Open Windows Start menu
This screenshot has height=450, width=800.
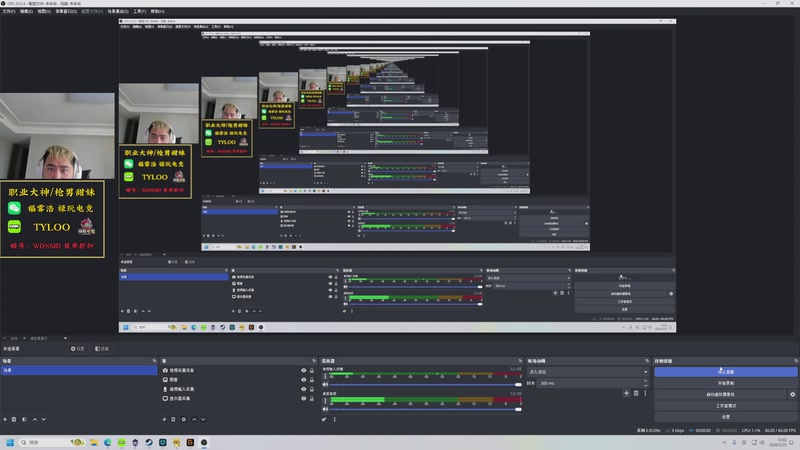[10, 442]
